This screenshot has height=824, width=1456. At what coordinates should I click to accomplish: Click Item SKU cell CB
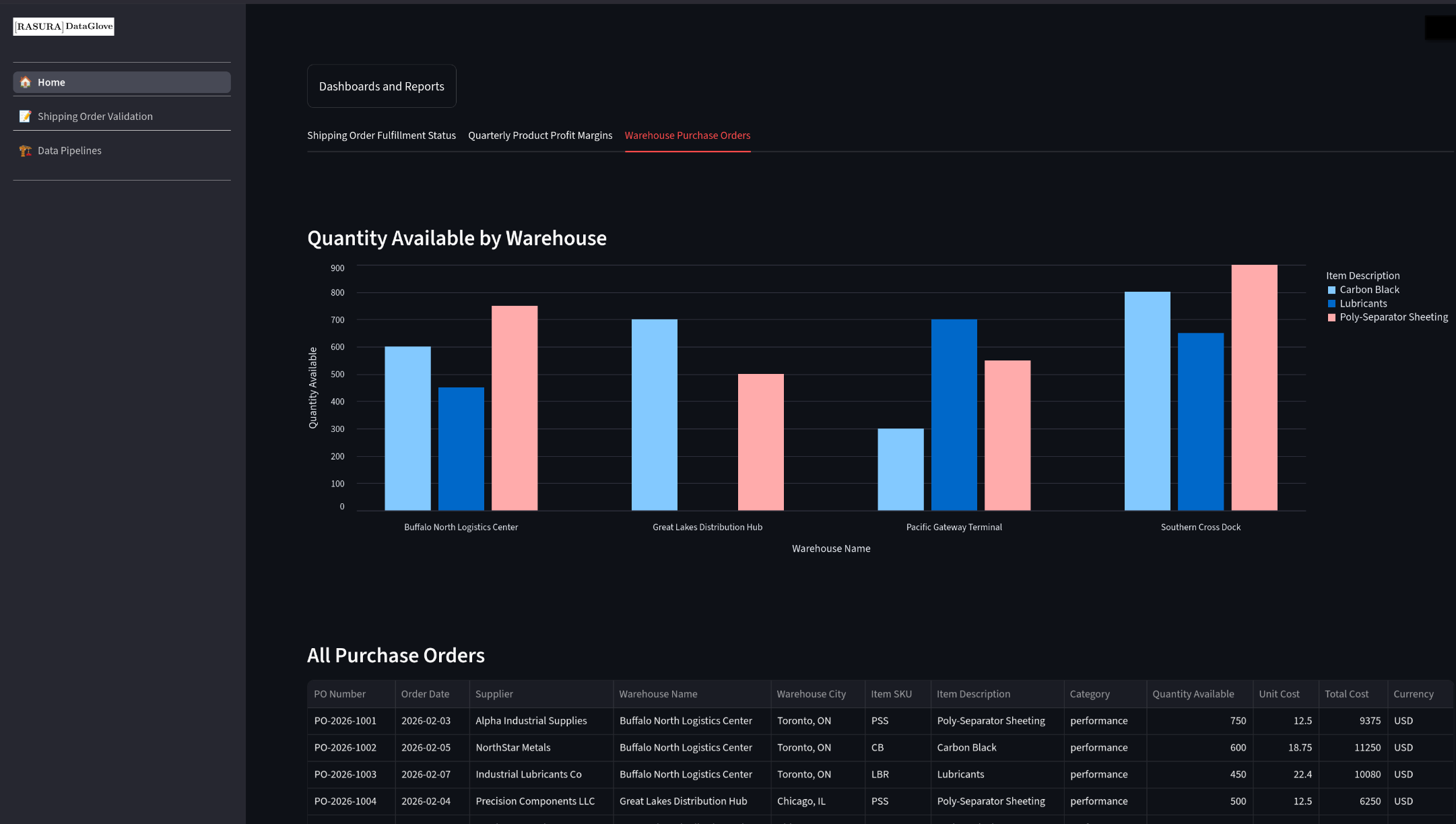898,748
